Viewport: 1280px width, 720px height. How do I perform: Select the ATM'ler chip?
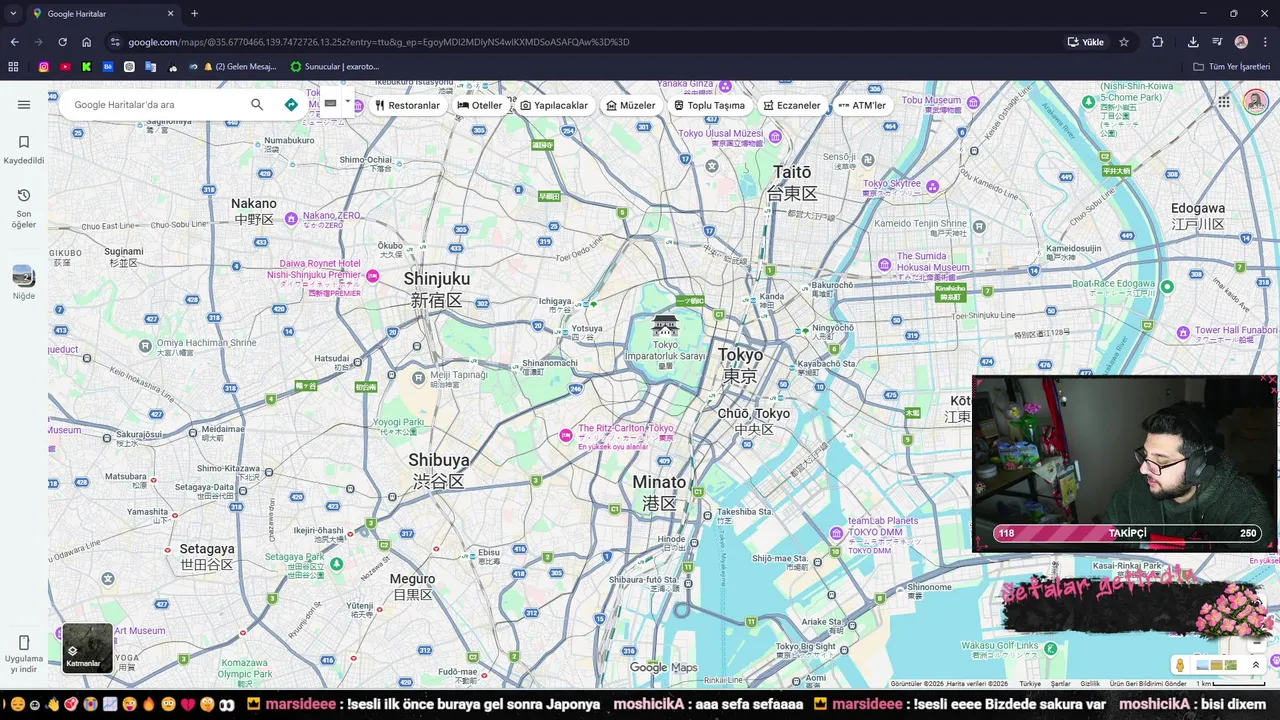pos(862,105)
